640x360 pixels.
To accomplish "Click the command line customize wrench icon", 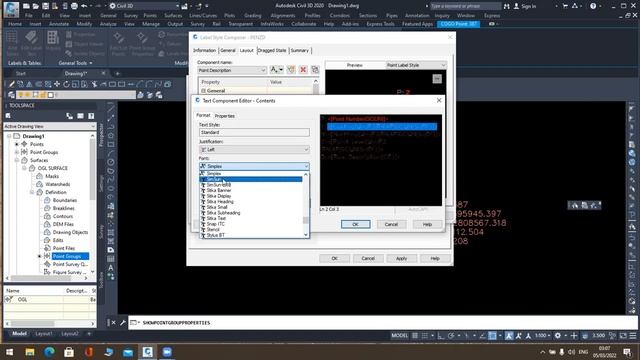I will 122,322.
